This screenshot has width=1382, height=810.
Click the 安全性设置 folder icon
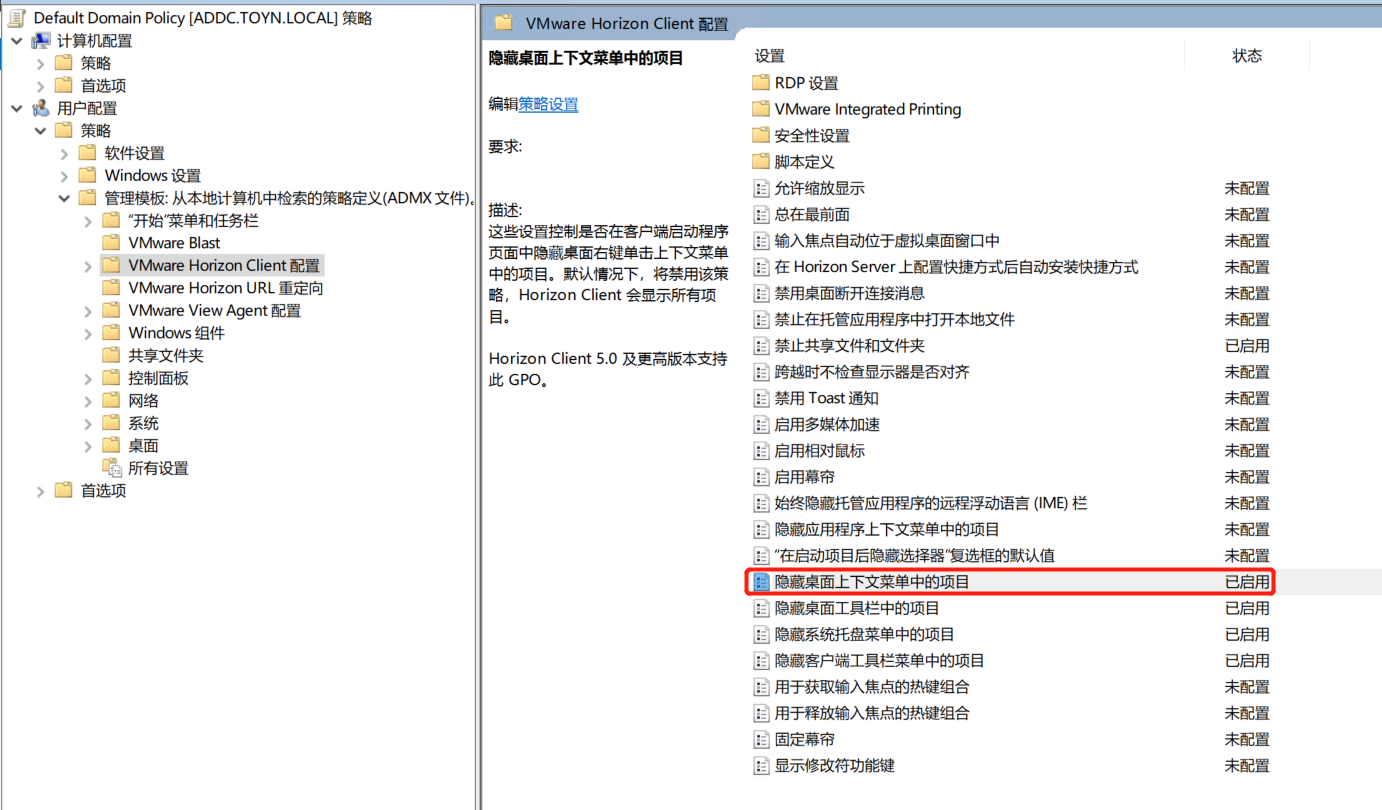(x=760, y=135)
